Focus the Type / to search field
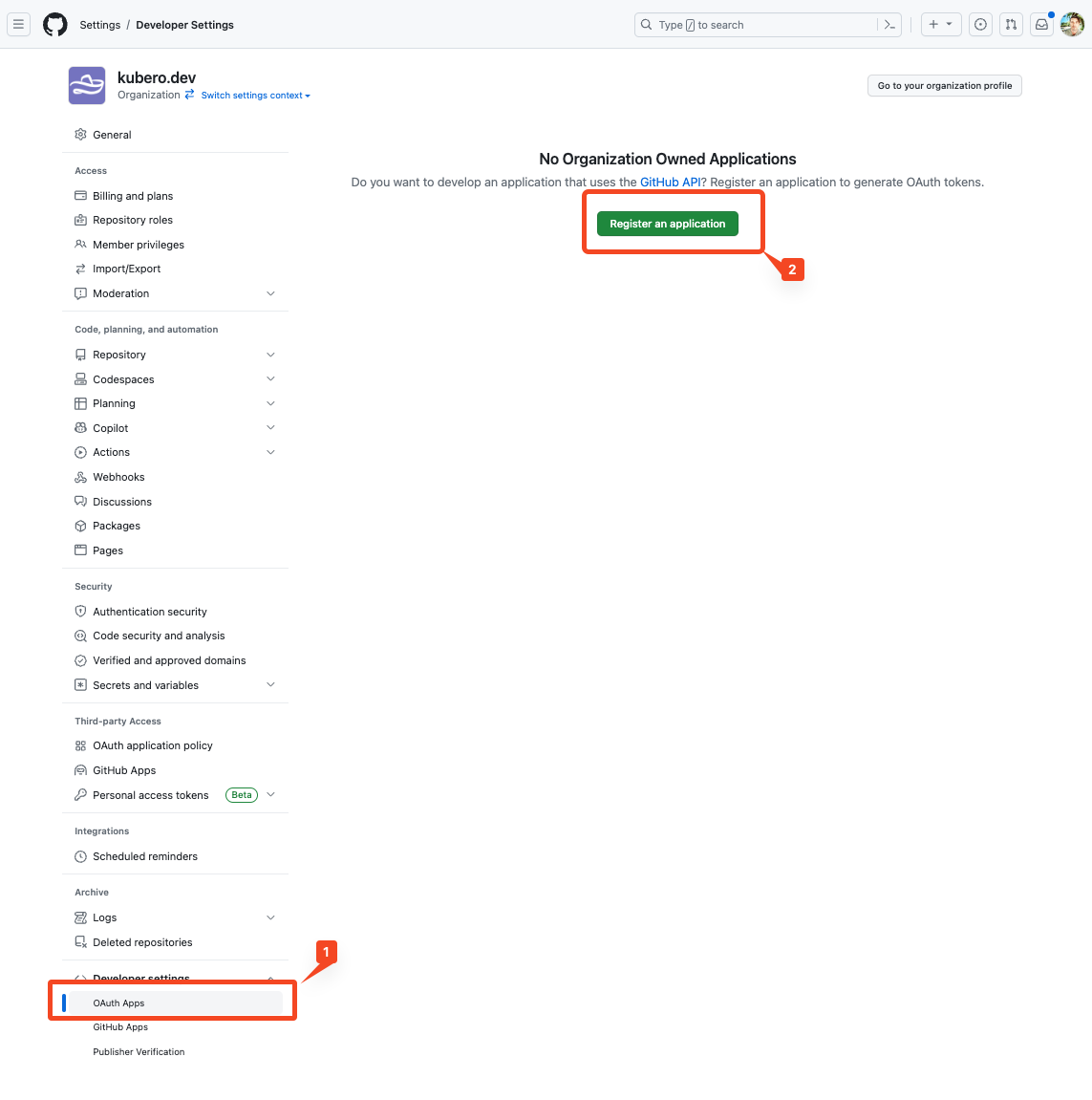Image resolution: width=1092 pixels, height=1100 pixels. [755, 25]
